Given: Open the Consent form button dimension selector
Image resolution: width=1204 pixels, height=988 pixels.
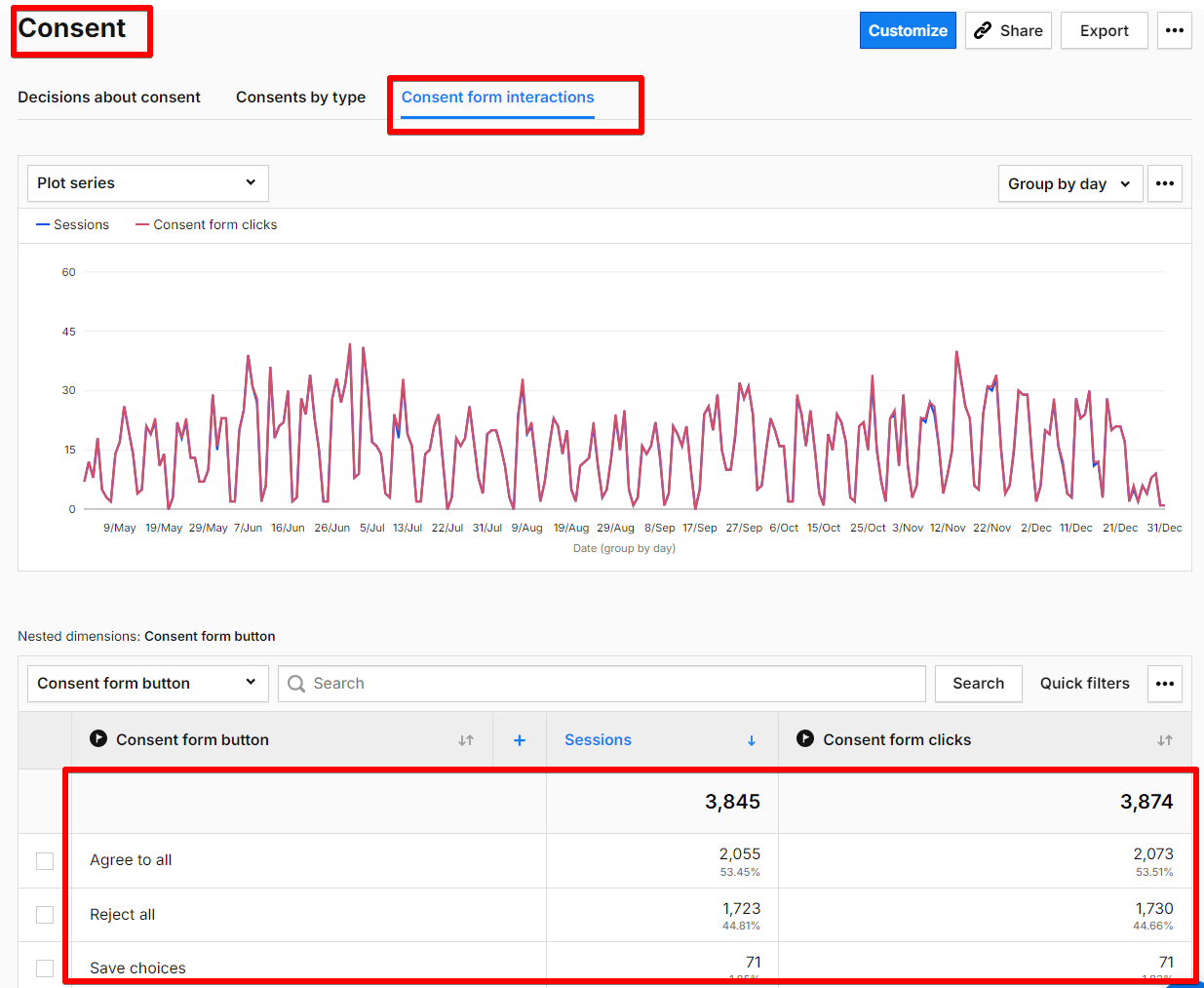Looking at the screenshot, I should click(147, 684).
